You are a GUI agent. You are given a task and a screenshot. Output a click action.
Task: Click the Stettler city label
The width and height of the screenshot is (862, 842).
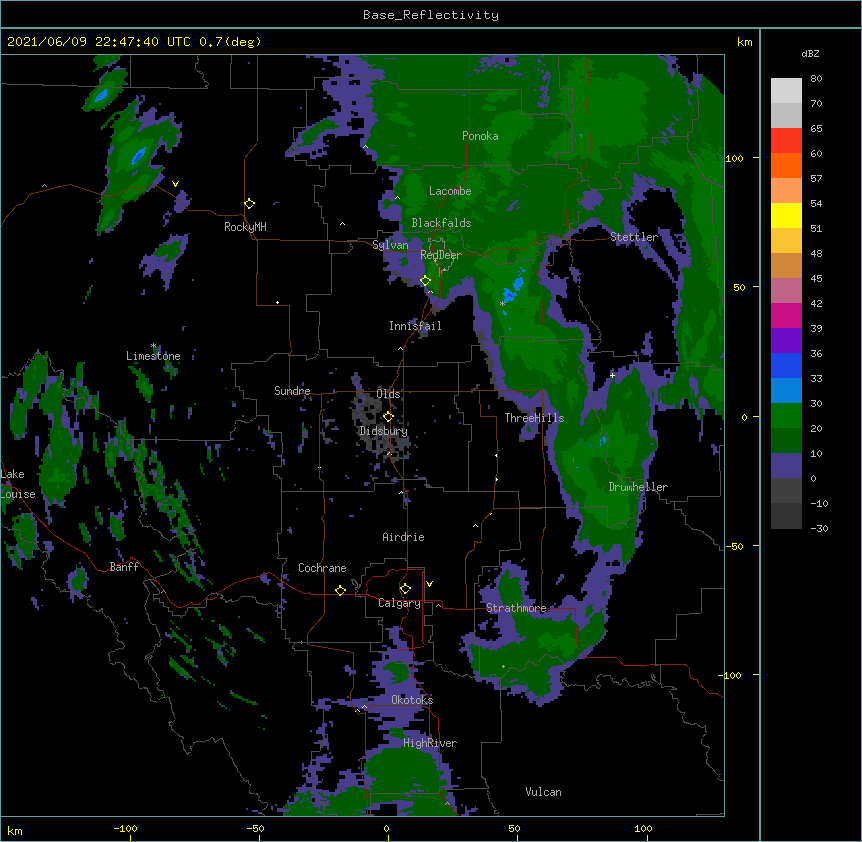(x=634, y=237)
